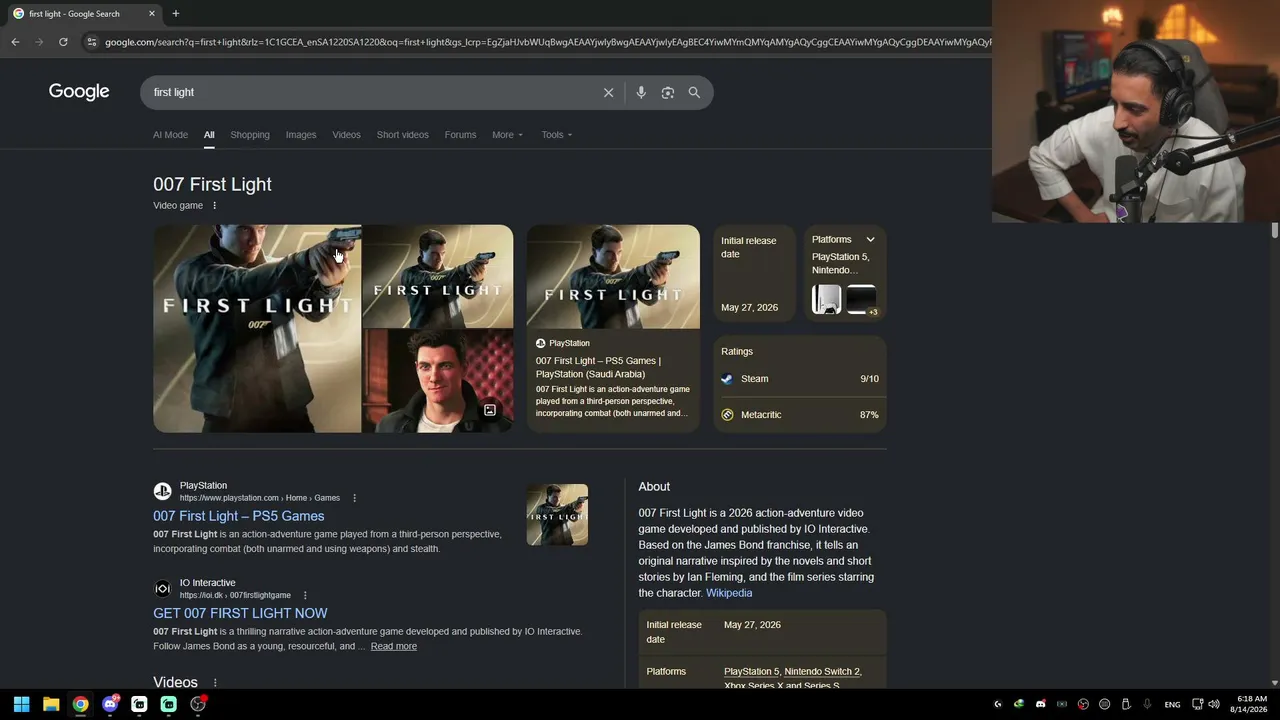The width and height of the screenshot is (1280, 720).
Task: Switch to the Images tab
Action: point(301,135)
